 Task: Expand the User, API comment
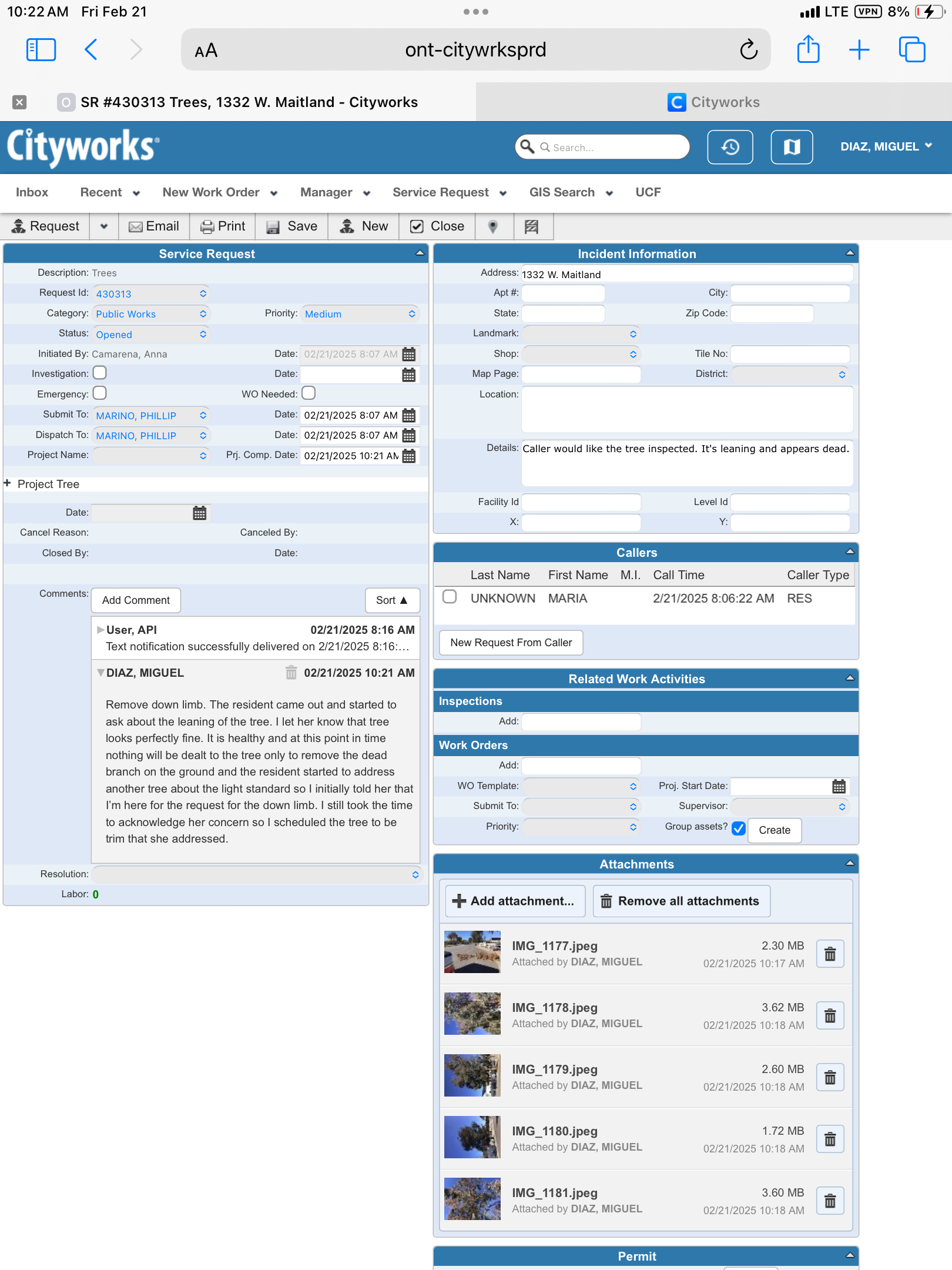(100, 630)
